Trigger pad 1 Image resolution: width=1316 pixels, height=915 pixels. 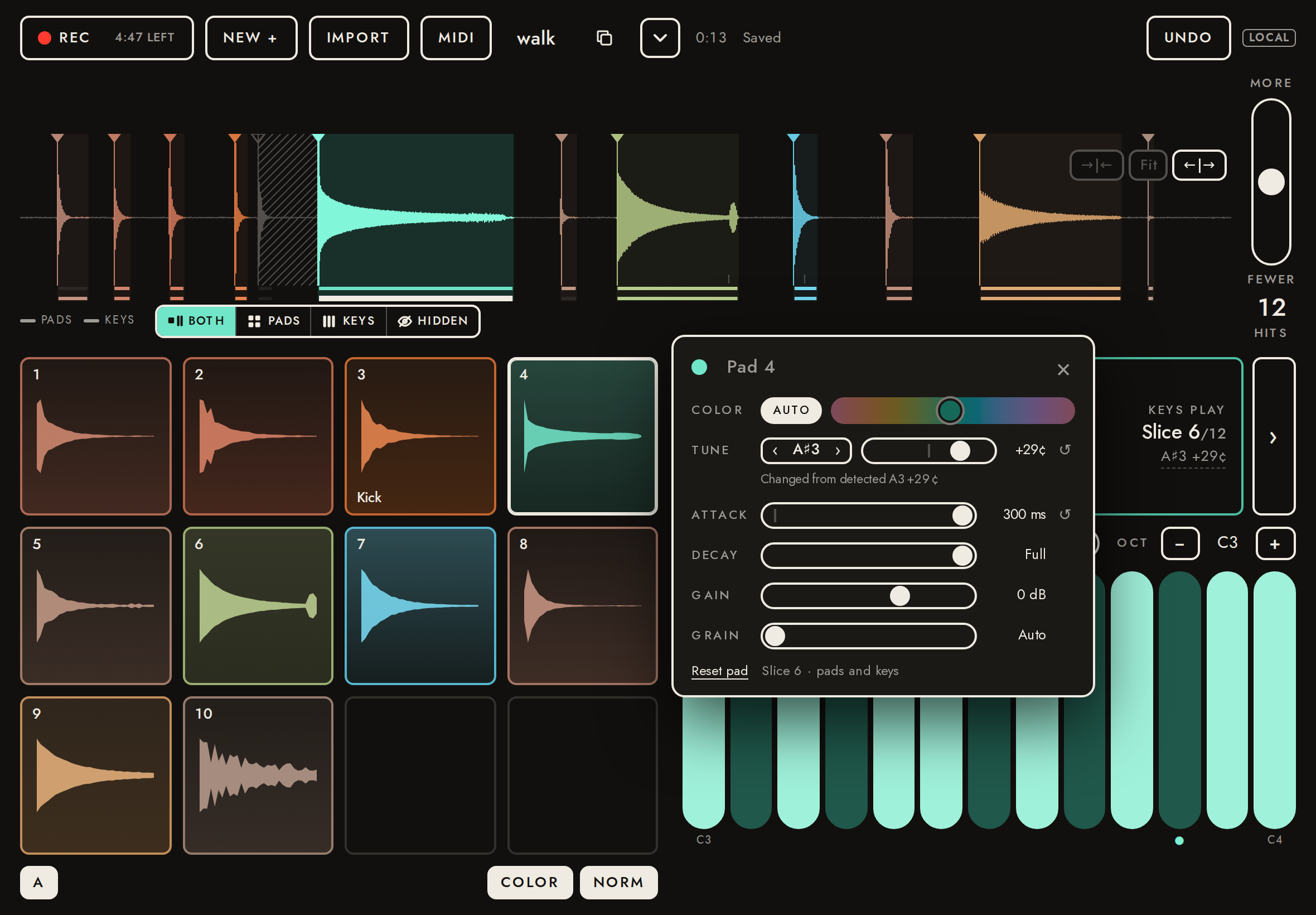click(x=96, y=436)
